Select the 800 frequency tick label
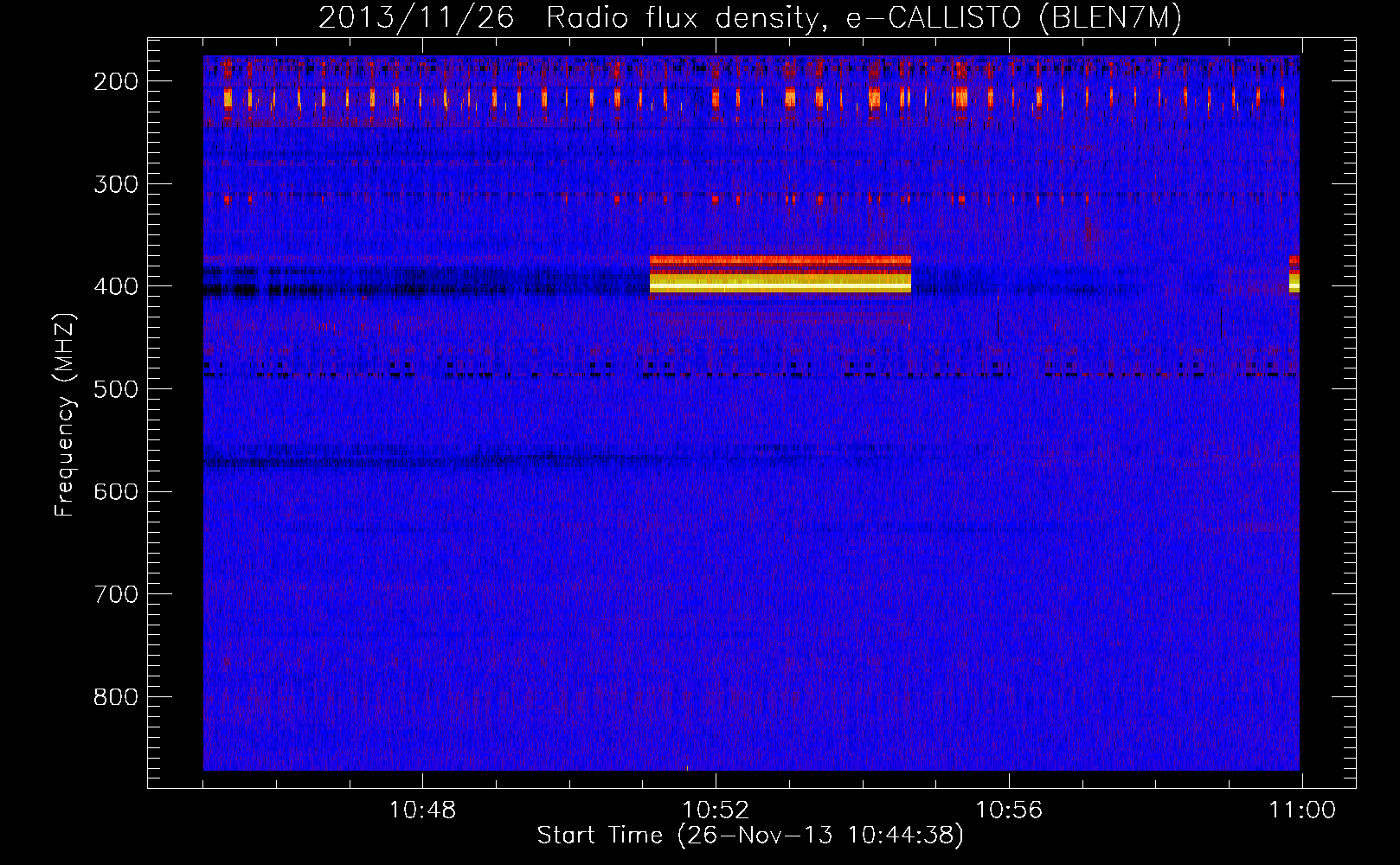The width and height of the screenshot is (1400, 865). click(116, 697)
